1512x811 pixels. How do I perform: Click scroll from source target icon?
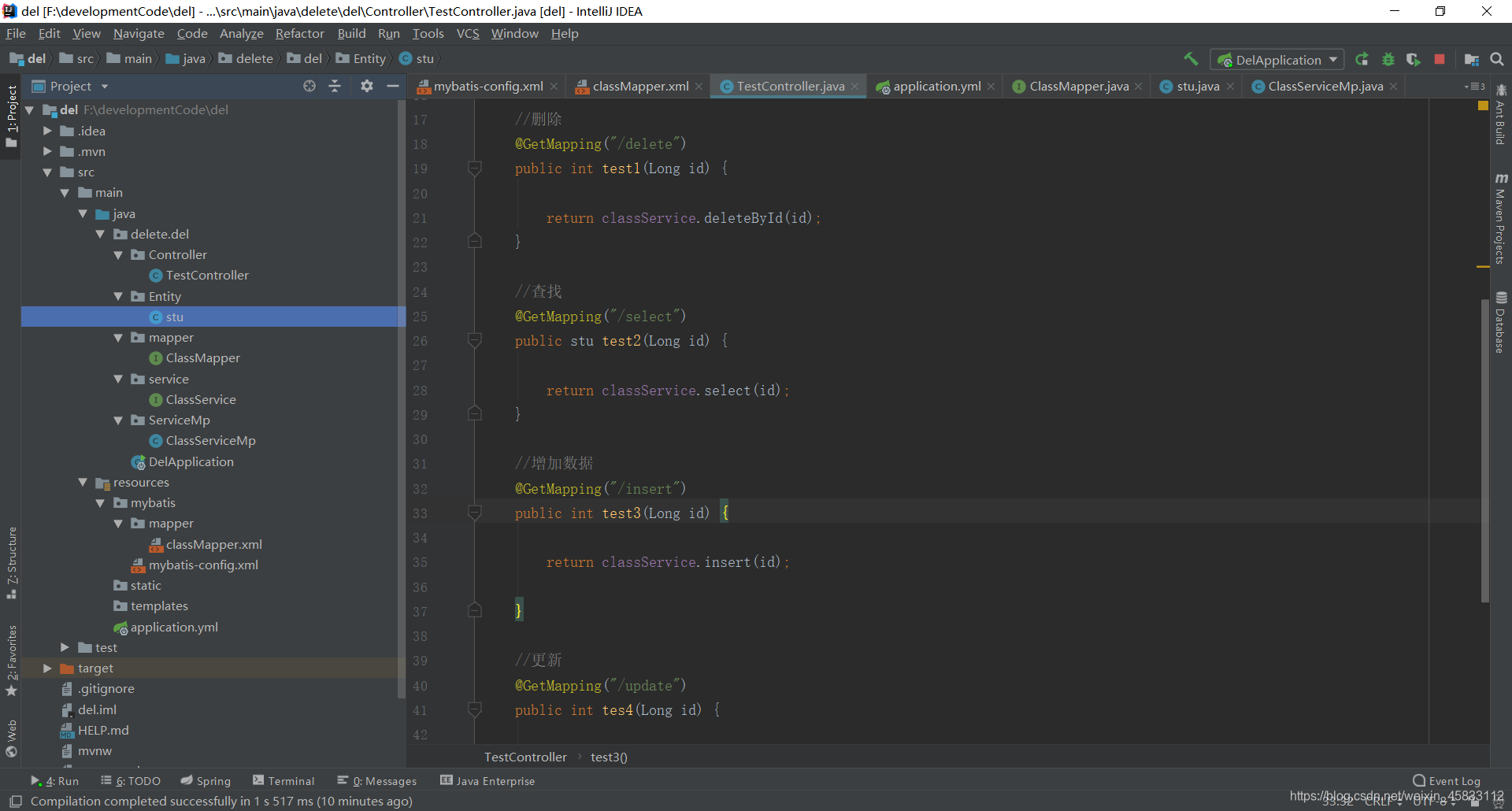click(x=309, y=86)
